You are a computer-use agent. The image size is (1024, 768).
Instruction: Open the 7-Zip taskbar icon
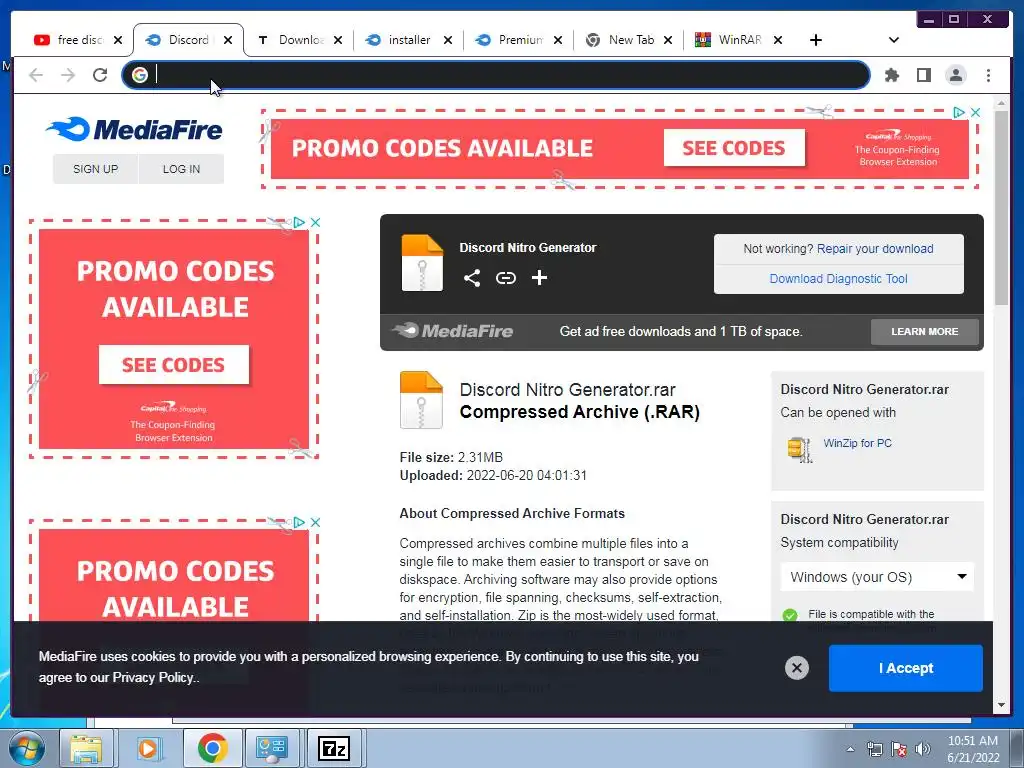(334, 748)
